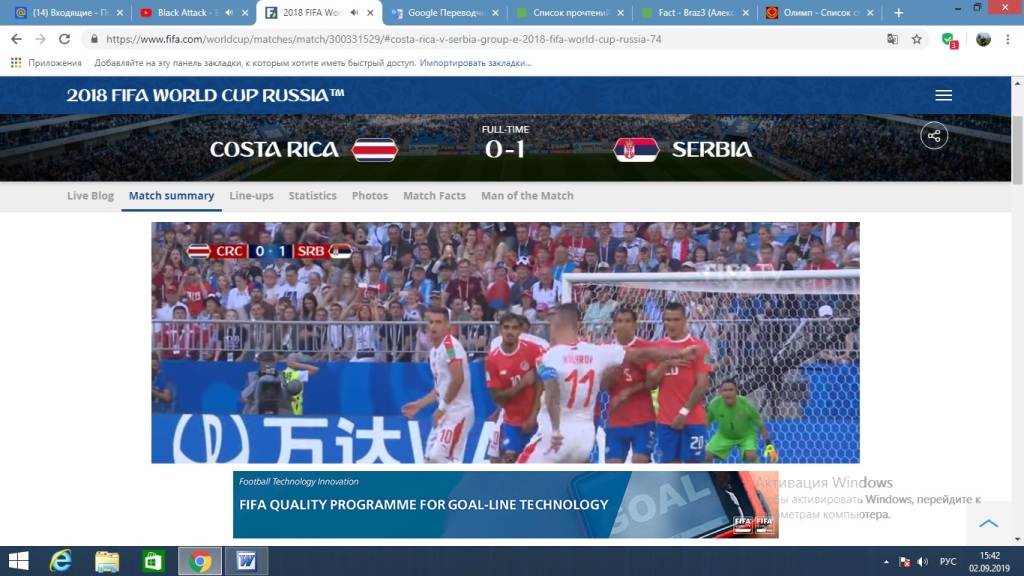Open the Chrome profile avatar

[983, 39]
